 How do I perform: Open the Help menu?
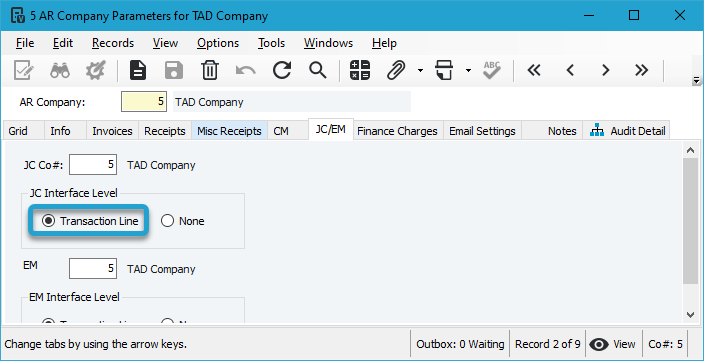[x=384, y=43]
